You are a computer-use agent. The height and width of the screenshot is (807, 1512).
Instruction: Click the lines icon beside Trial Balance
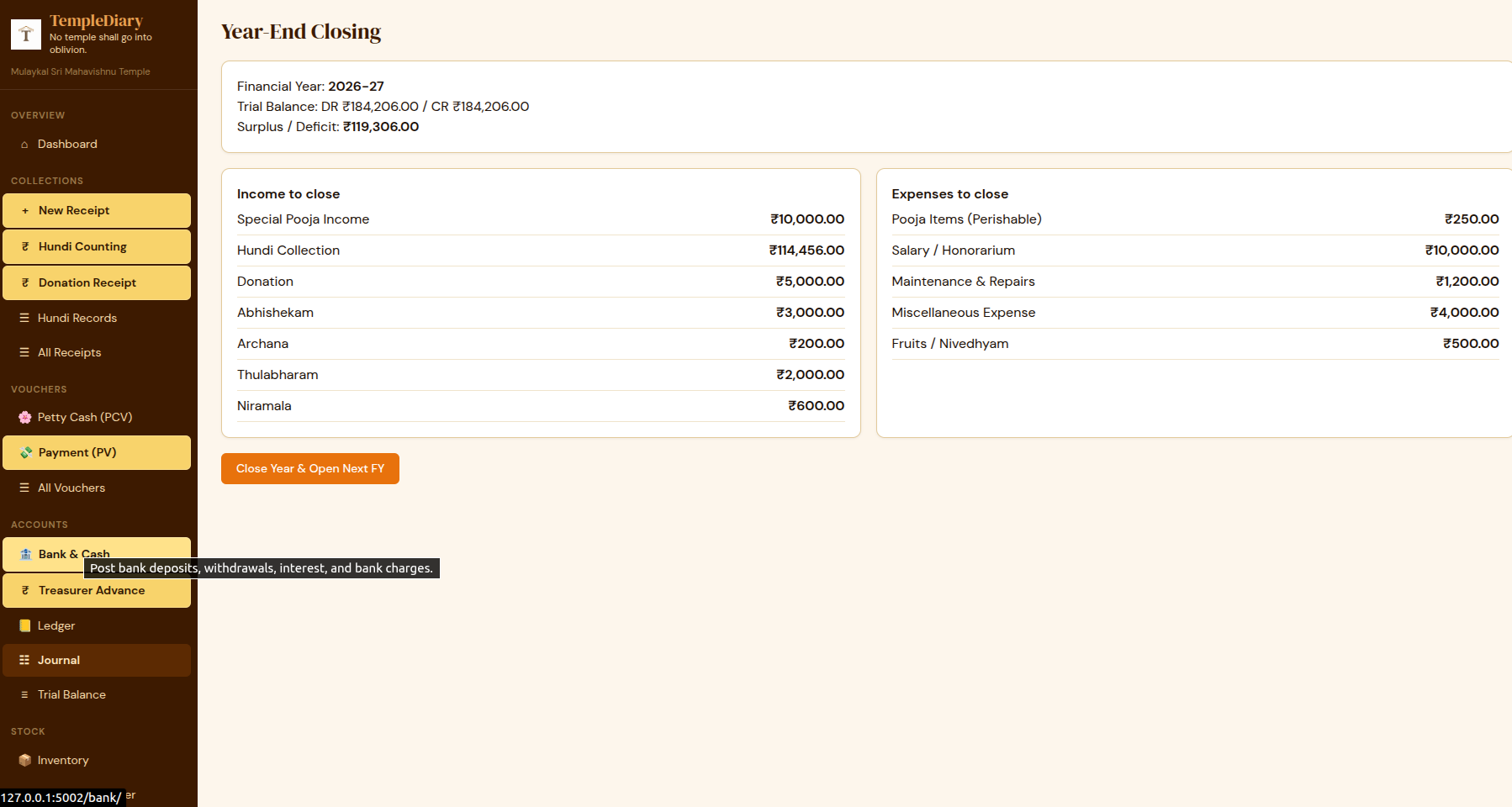(24, 694)
